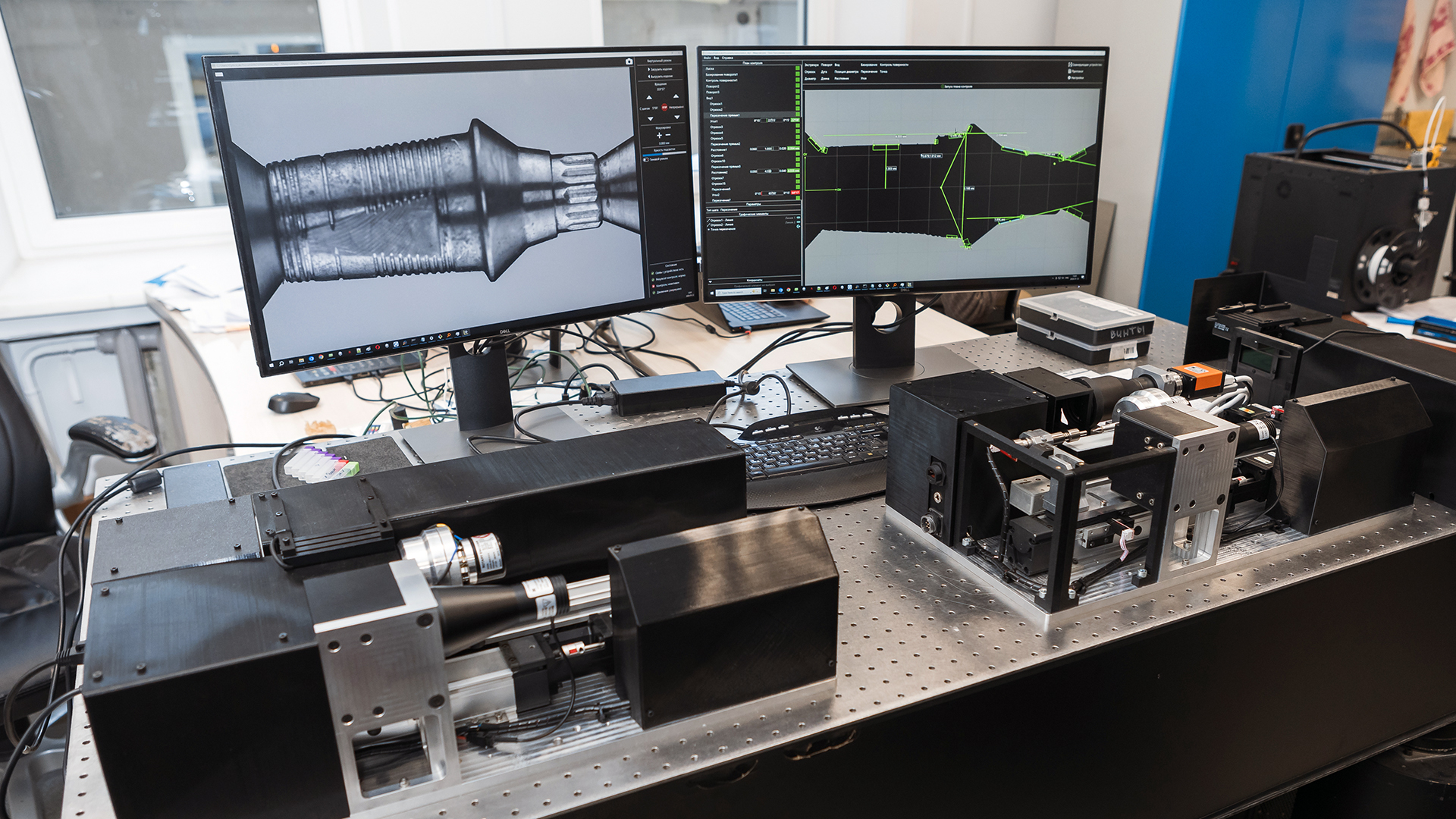Open the Справка menu
The width and height of the screenshot is (1456, 819).
click(727, 58)
